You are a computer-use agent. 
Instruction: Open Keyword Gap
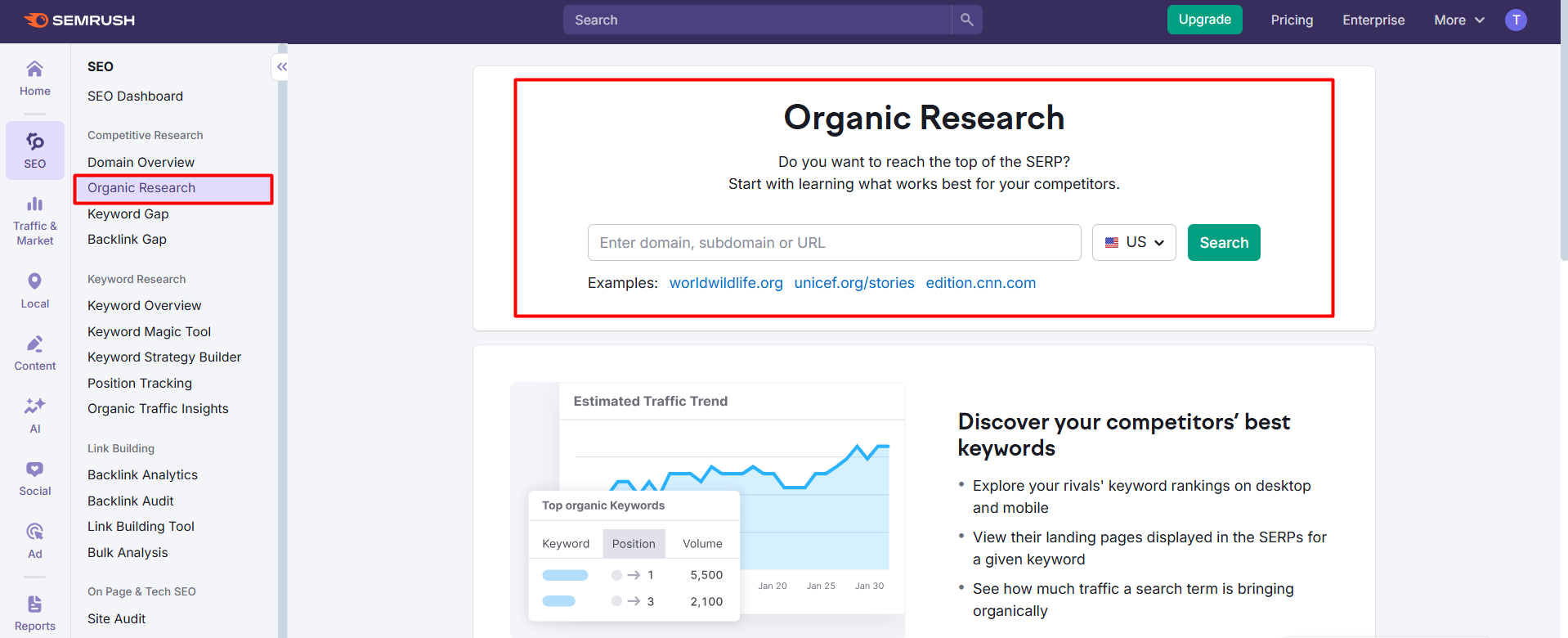click(128, 214)
